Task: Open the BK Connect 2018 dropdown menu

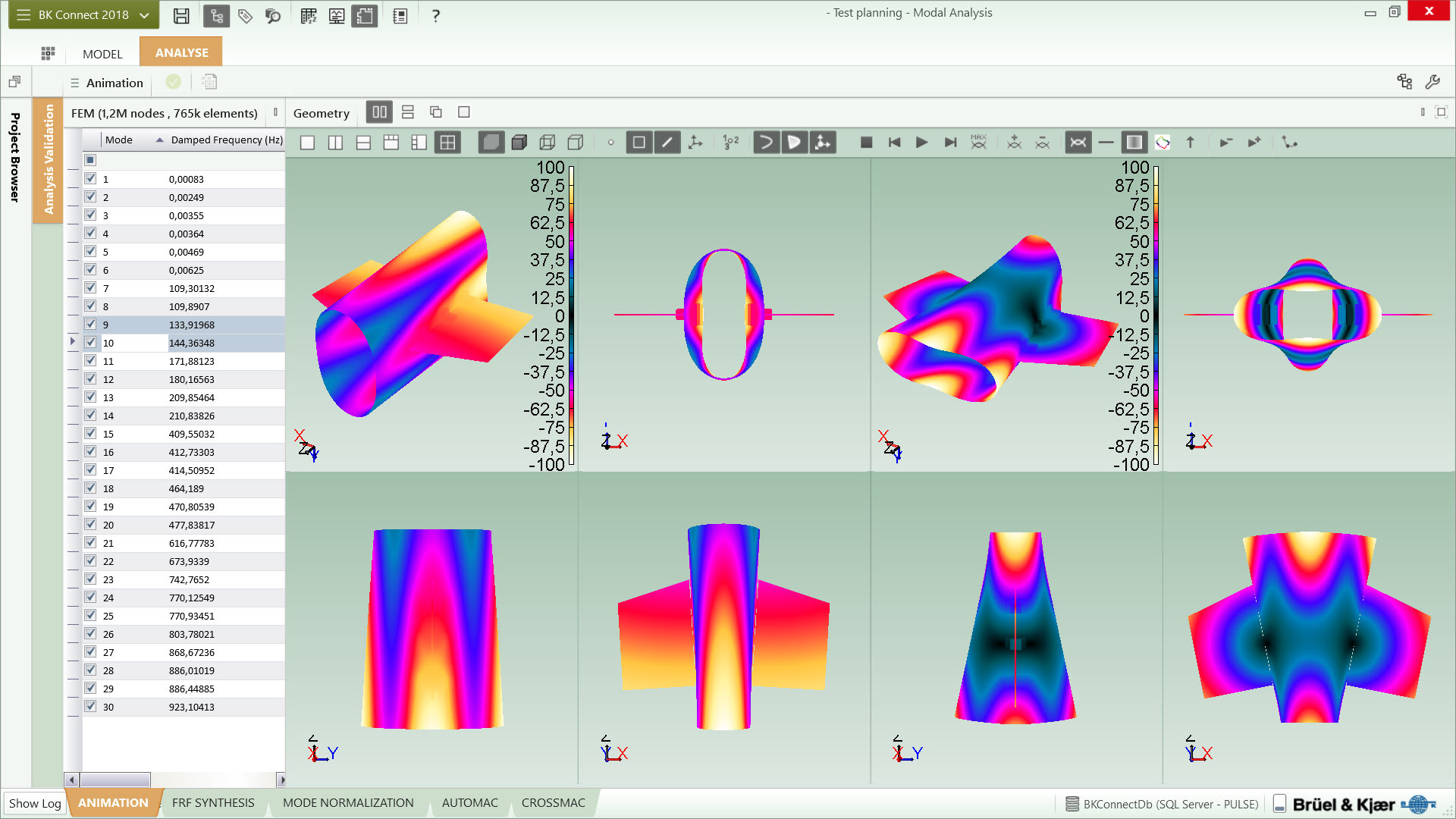Action: [x=83, y=15]
